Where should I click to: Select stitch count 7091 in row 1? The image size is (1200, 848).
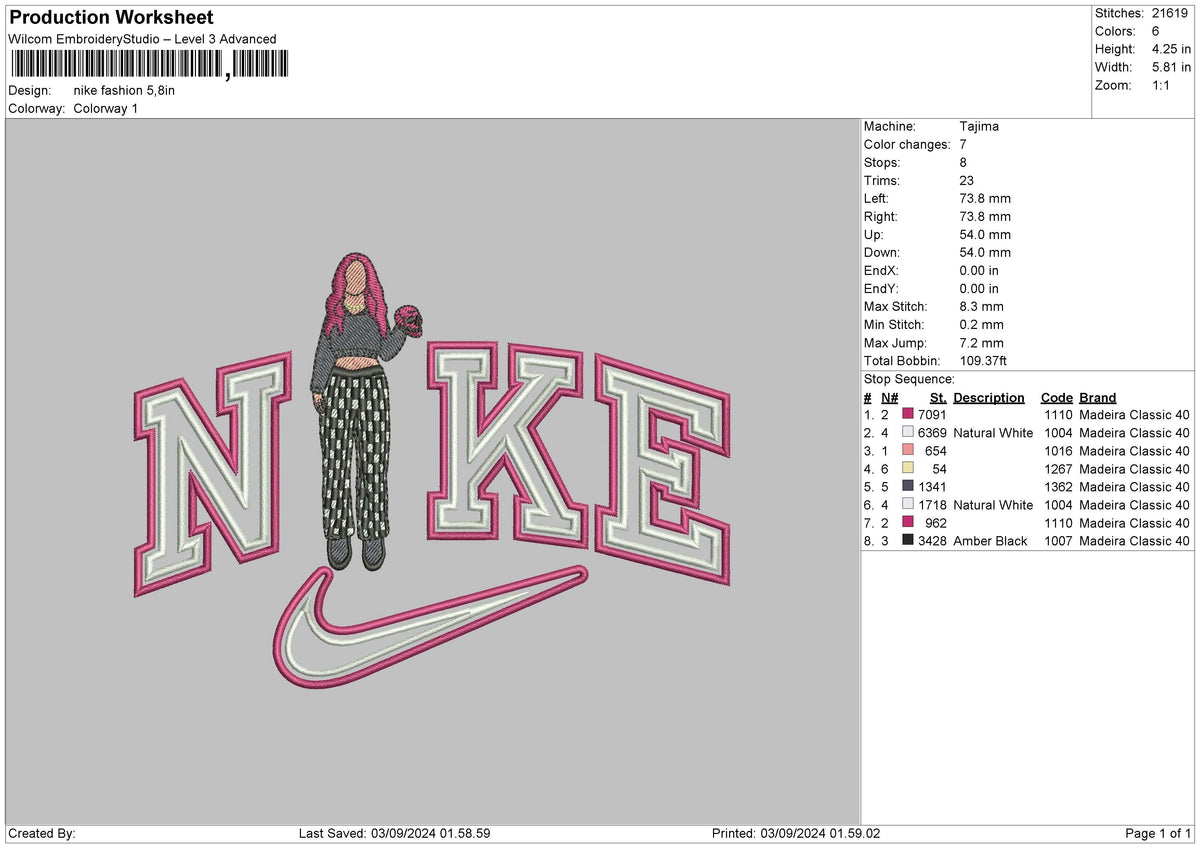pos(932,415)
